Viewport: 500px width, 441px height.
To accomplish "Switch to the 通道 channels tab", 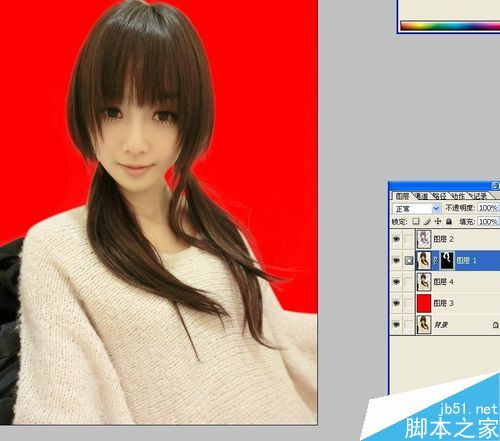I will (x=422, y=196).
